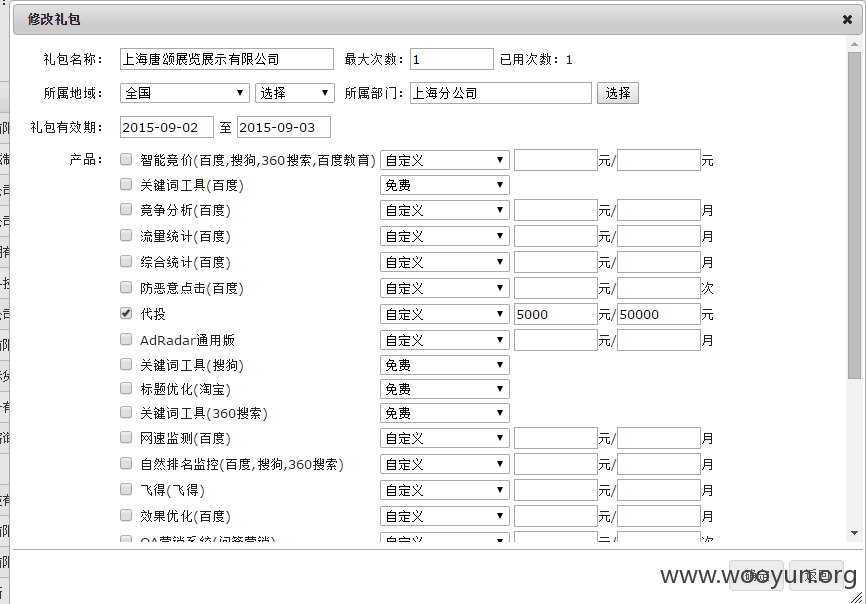Viewport: 866px width, 604px height.
Task: Open 流量统计(百度) 自定义 dropdown
Action: 445,236
